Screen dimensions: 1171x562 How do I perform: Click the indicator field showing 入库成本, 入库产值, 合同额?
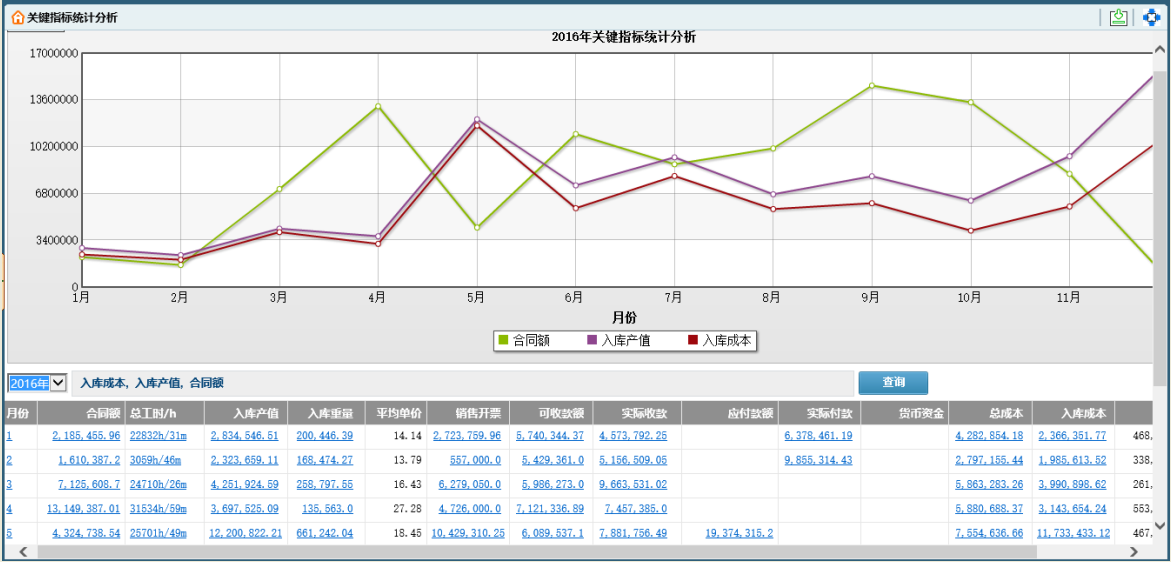click(x=463, y=383)
